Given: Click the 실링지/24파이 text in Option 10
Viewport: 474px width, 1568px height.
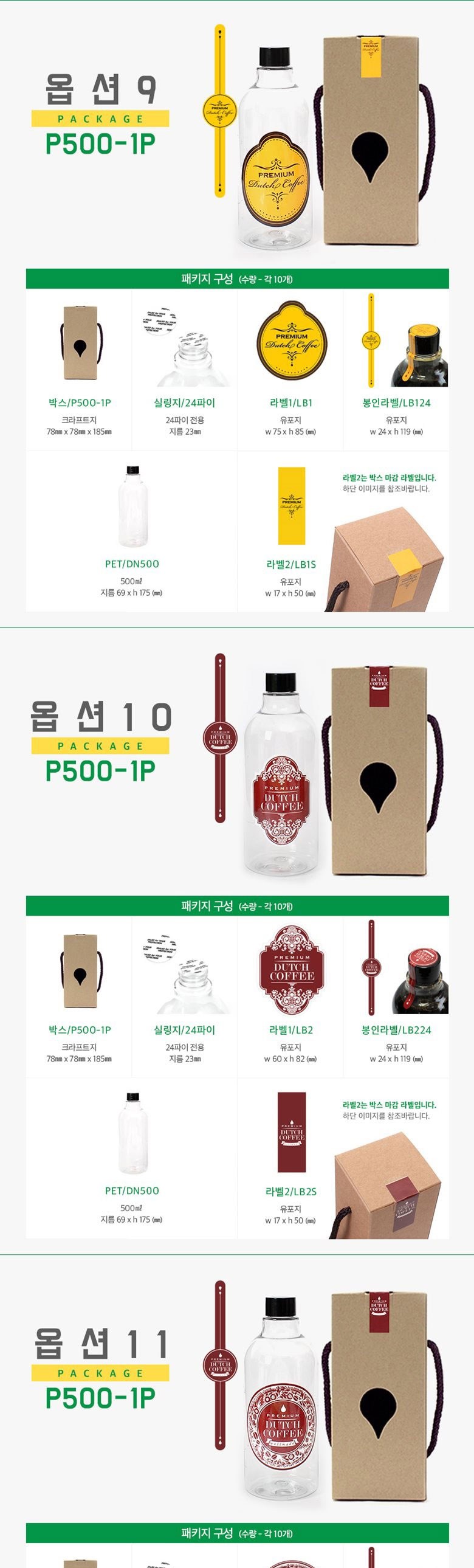Looking at the screenshot, I should pos(184,1030).
